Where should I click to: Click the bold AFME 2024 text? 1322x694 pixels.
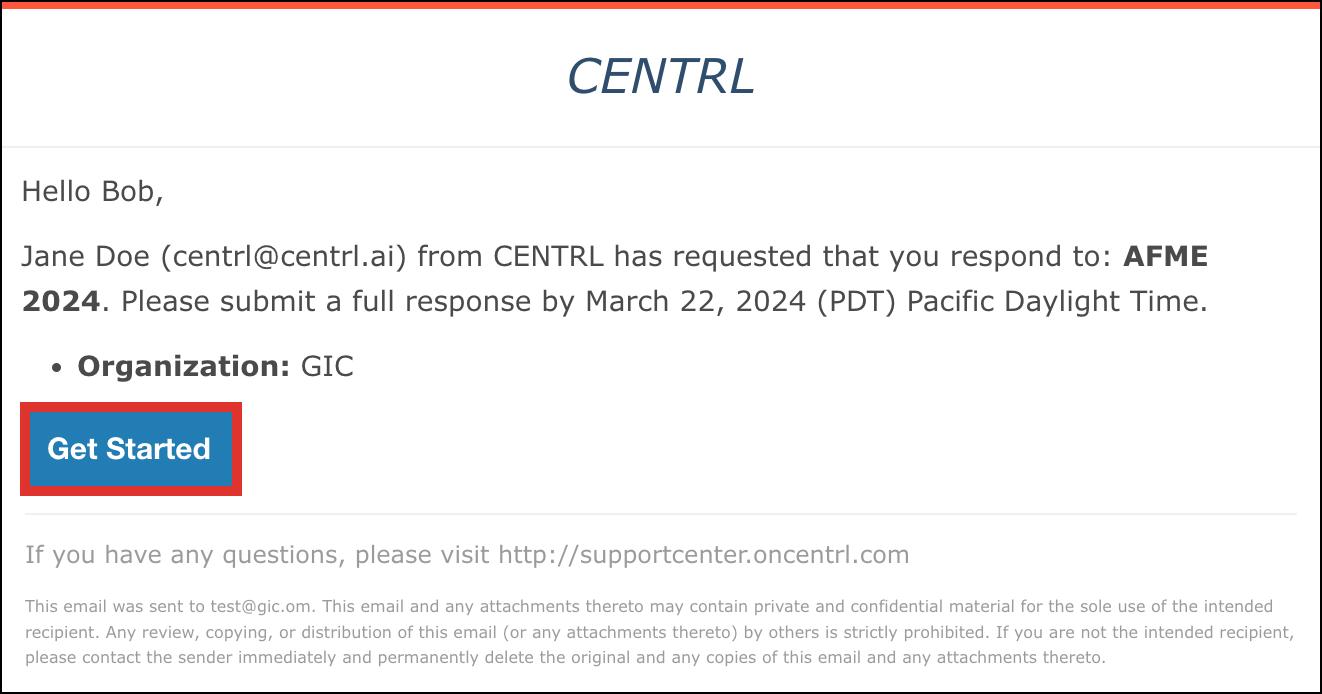(1165, 257)
